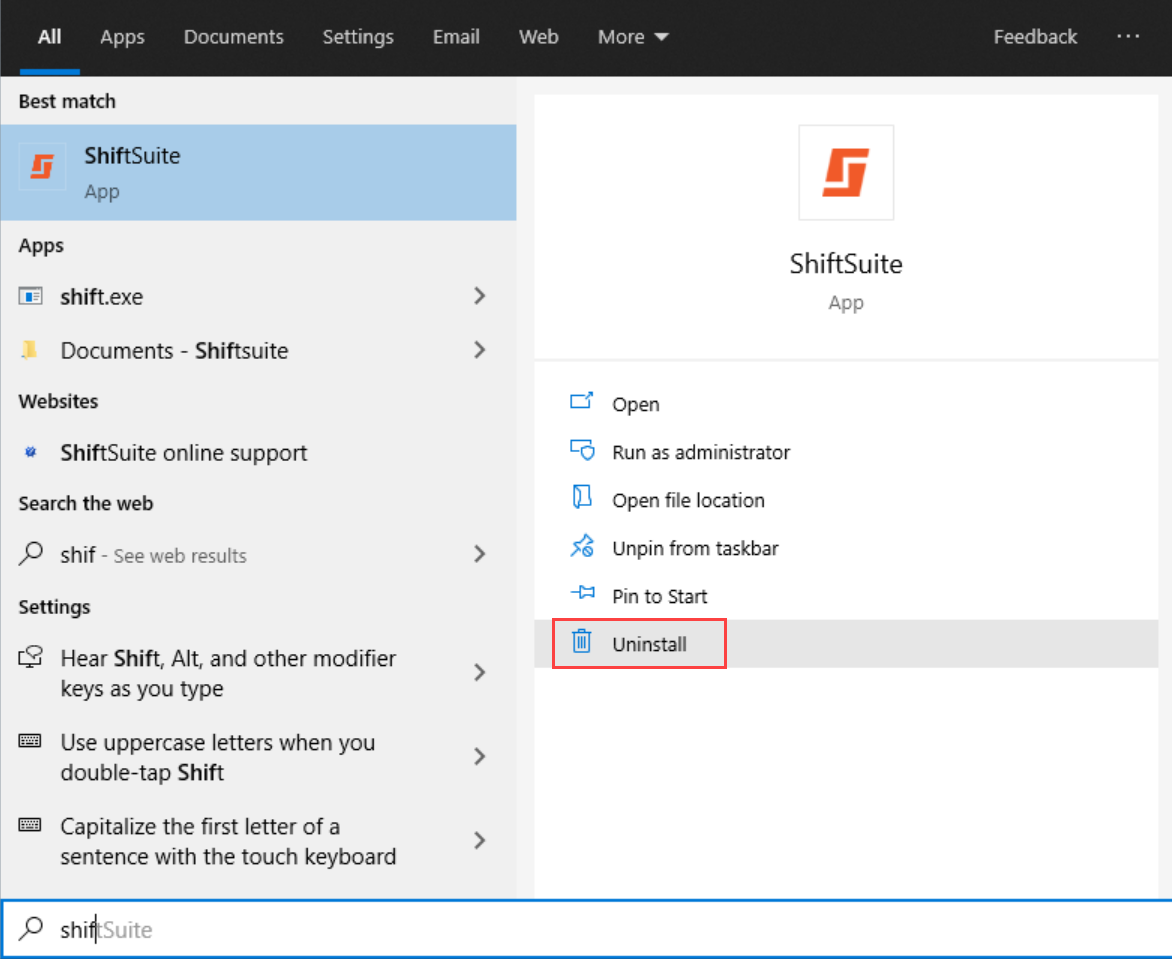Click the Uninstall trash can icon
The height and width of the screenshot is (959, 1172).
582,641
